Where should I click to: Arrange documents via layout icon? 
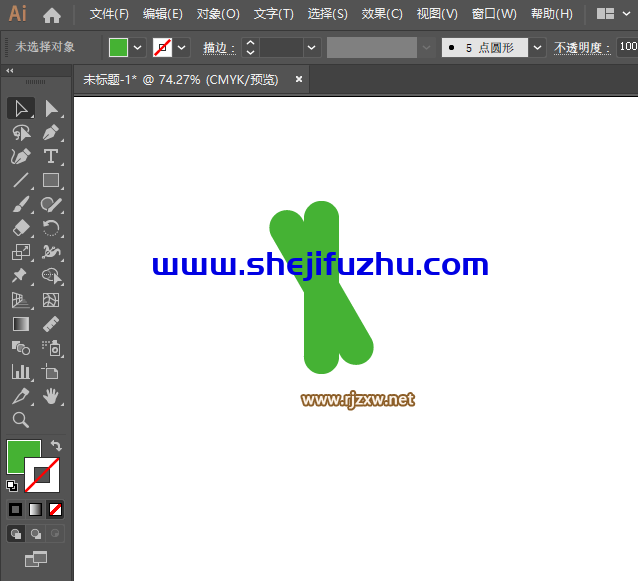(605, 14)
